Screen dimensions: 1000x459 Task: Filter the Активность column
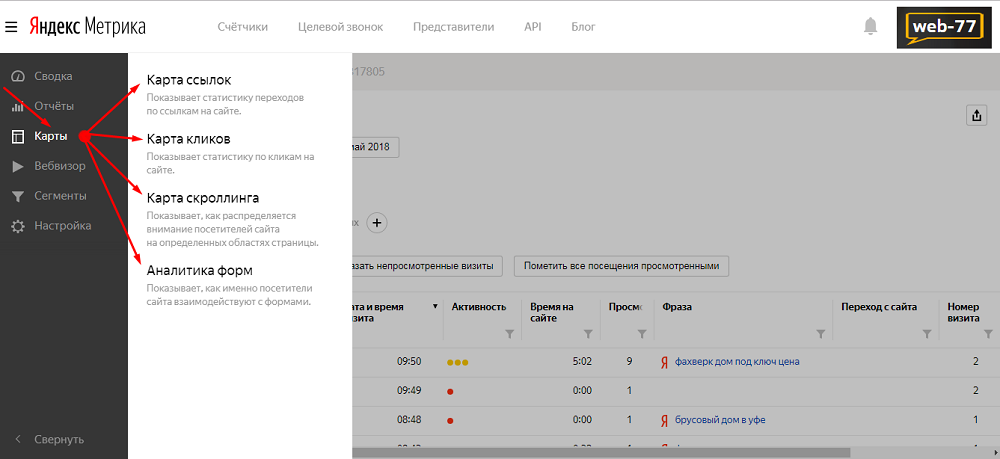coord(509,333)
